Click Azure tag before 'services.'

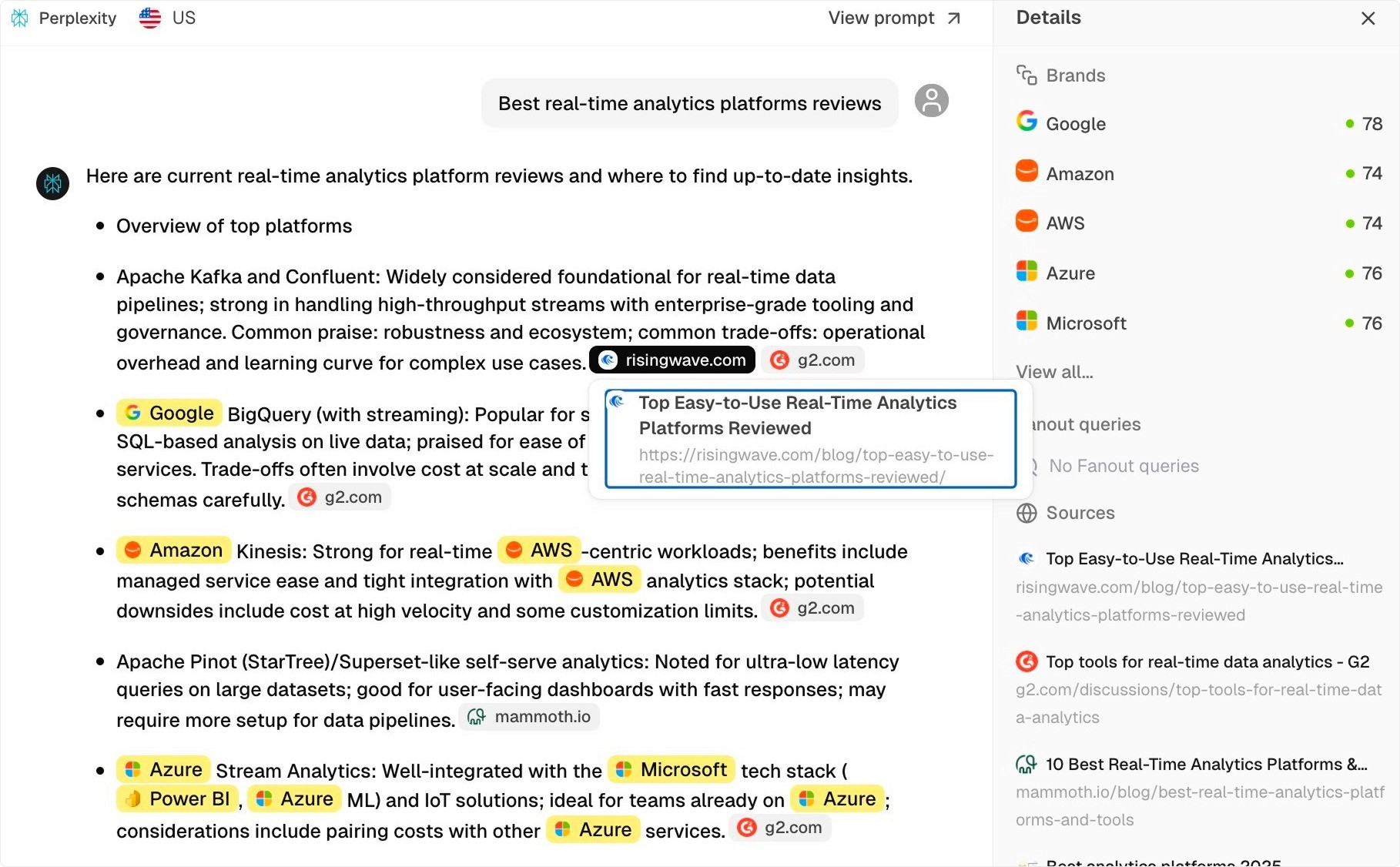(593, 829)
